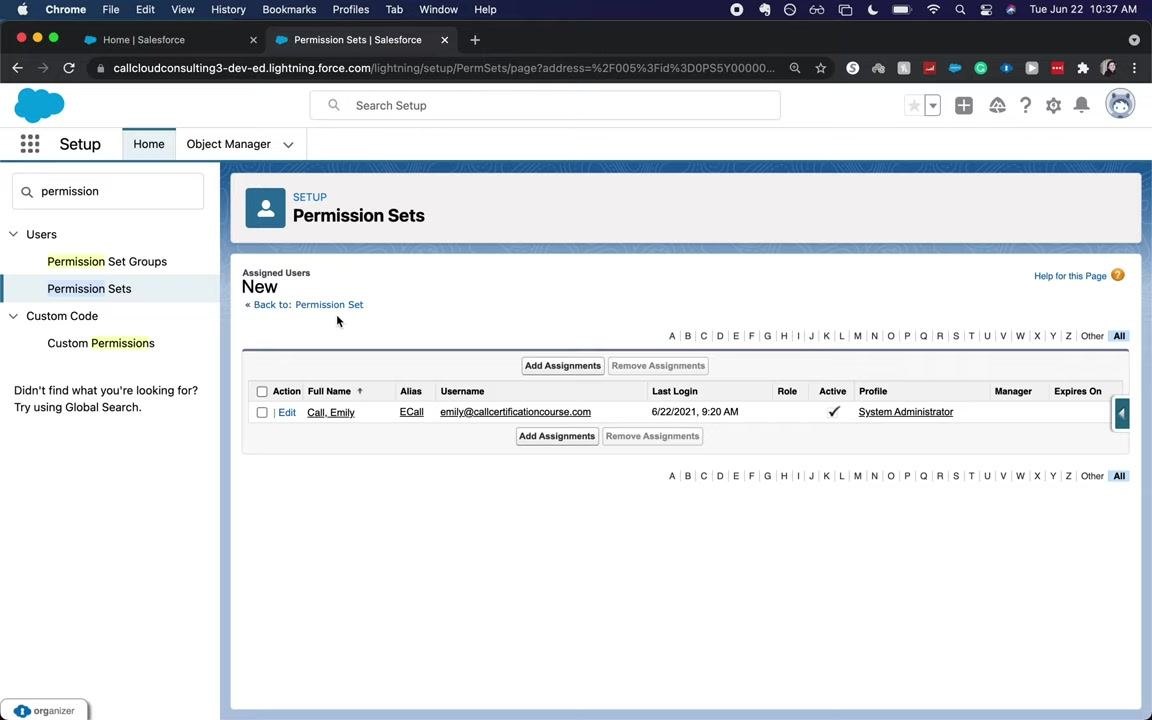Open a new browser tab with plus icon
This screenshot has height=720, width=1152.
point(475,40)
